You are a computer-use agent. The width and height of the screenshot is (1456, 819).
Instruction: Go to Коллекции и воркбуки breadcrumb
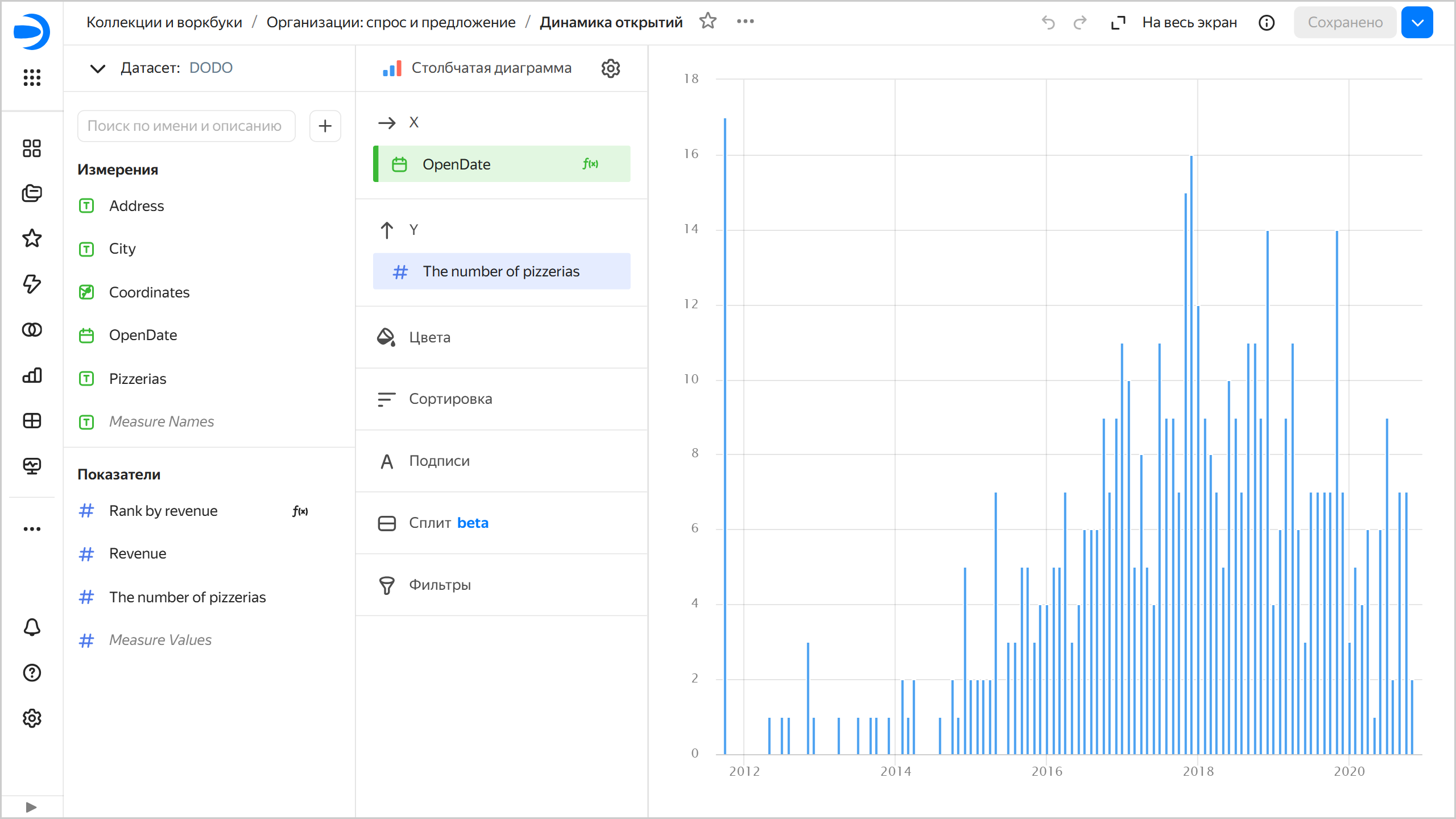pos(164,22)
